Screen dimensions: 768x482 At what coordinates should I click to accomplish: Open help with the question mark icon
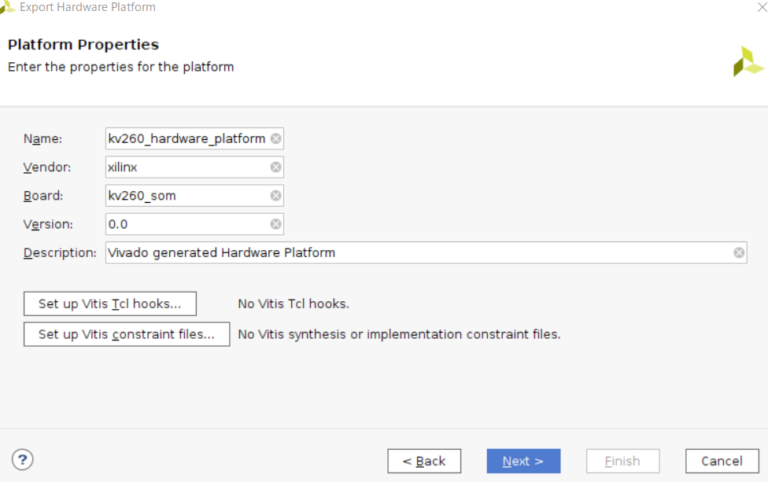tap(22, 460)
